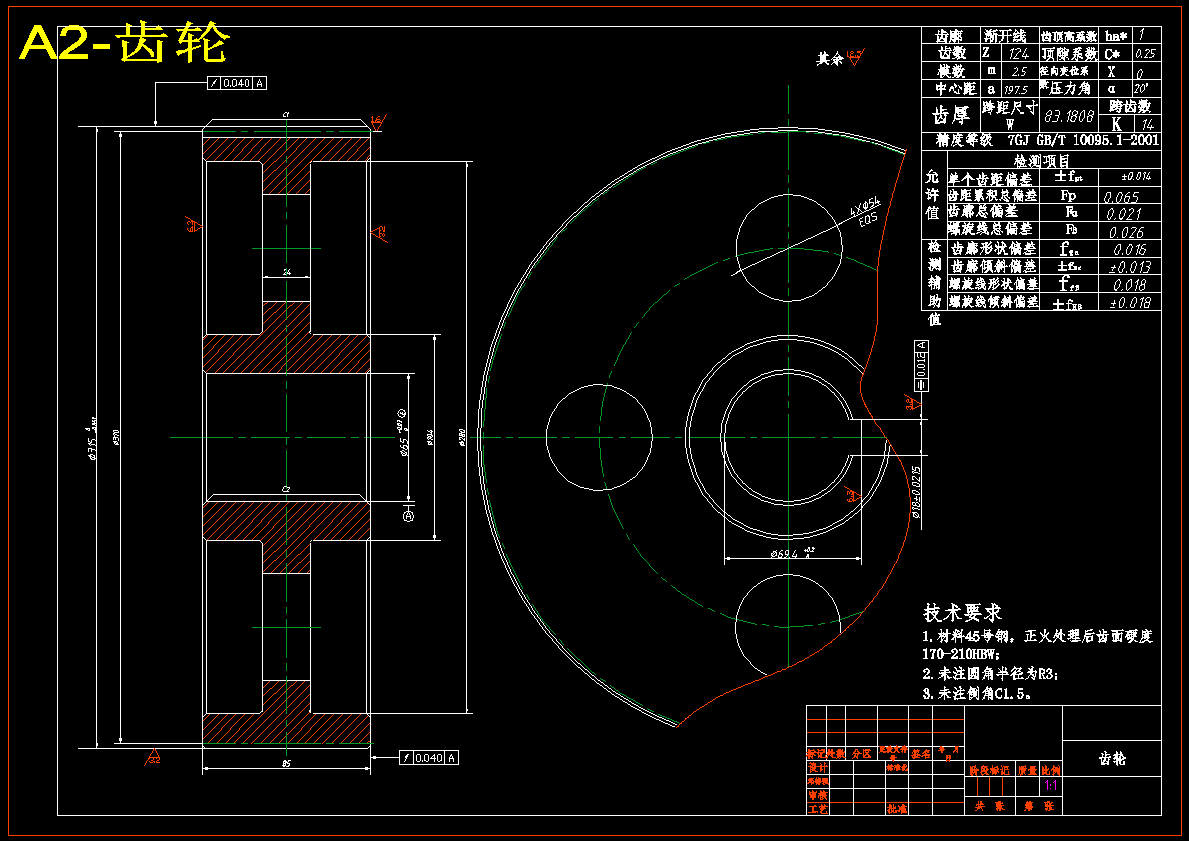This screenshot has width=1189, height=841.
Task: Select the '顶隙系数' label cell
Action: click(x=1069, y=54)
